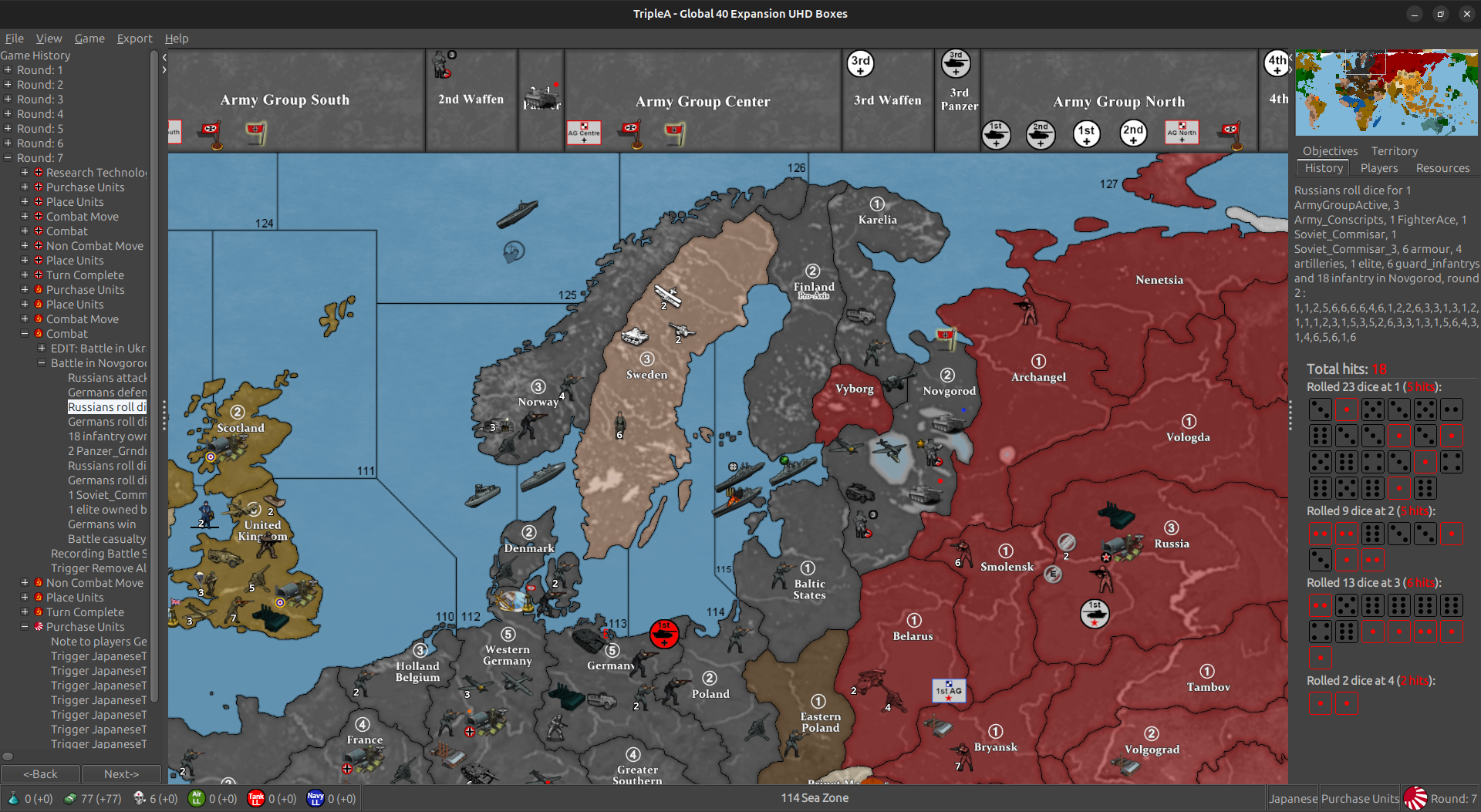The height and width of the screenshot is (812, 1481).
Task: Click the Japanese flag icon near Round: 7
Action: (1414, 797)
